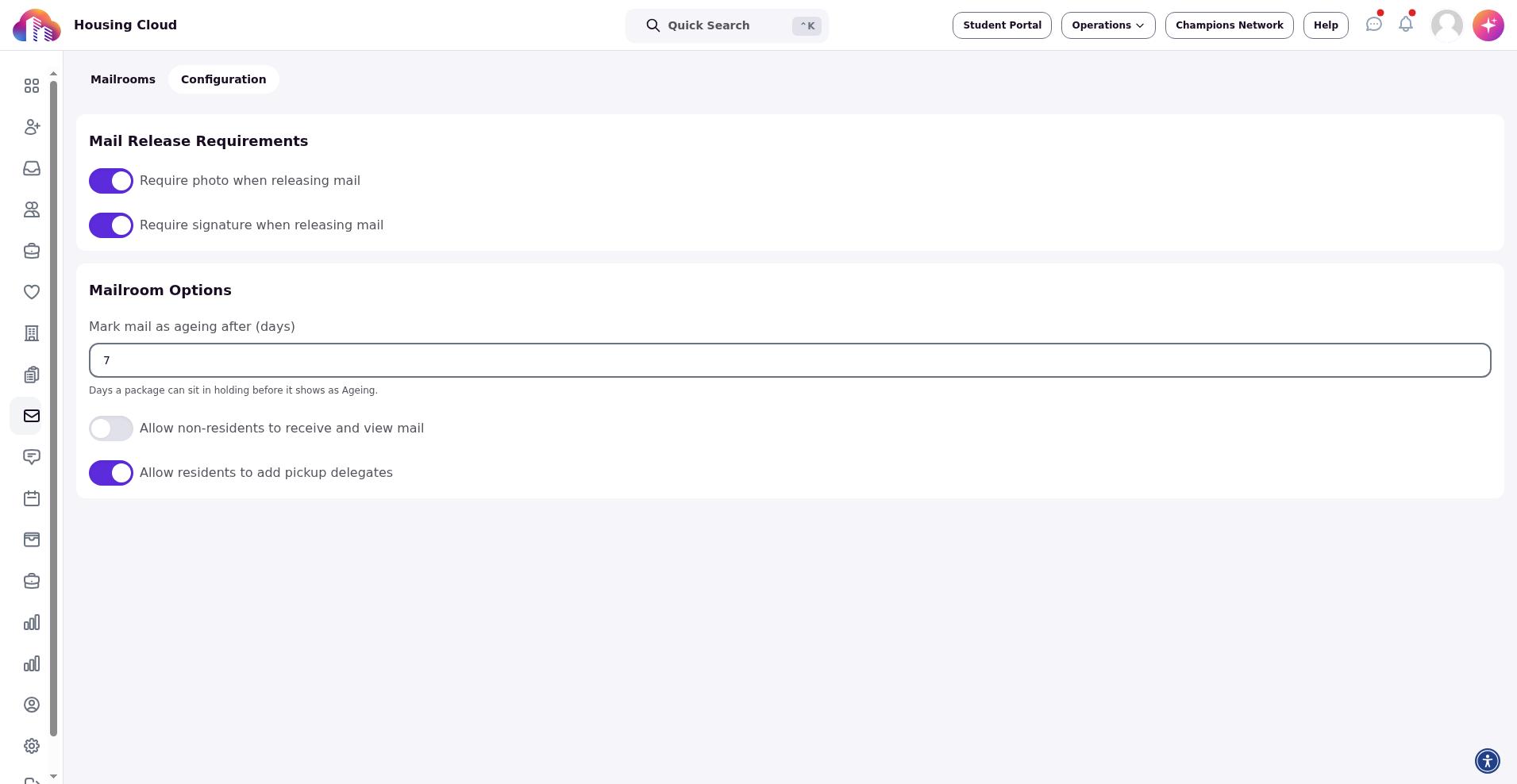Screen dimensions: 1517x784
Task: Click the ageing days input field
Action: 790,360
